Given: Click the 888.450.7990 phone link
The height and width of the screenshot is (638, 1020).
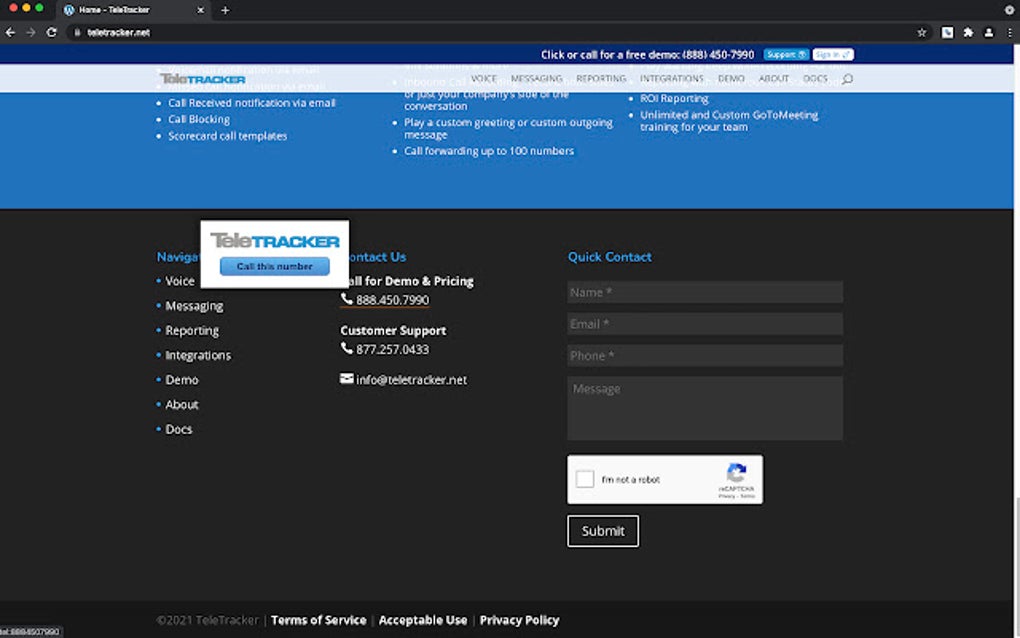Looking at the screenshot, I should pyautogui.click(x=392, y=300).
